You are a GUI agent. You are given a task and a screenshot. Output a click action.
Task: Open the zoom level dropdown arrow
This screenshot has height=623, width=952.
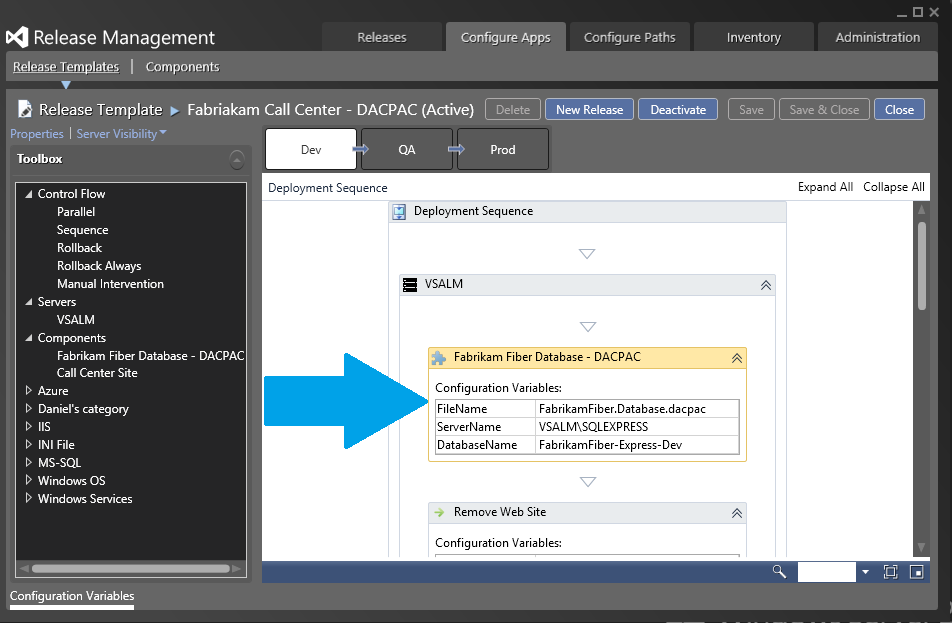tap(865, 572)
